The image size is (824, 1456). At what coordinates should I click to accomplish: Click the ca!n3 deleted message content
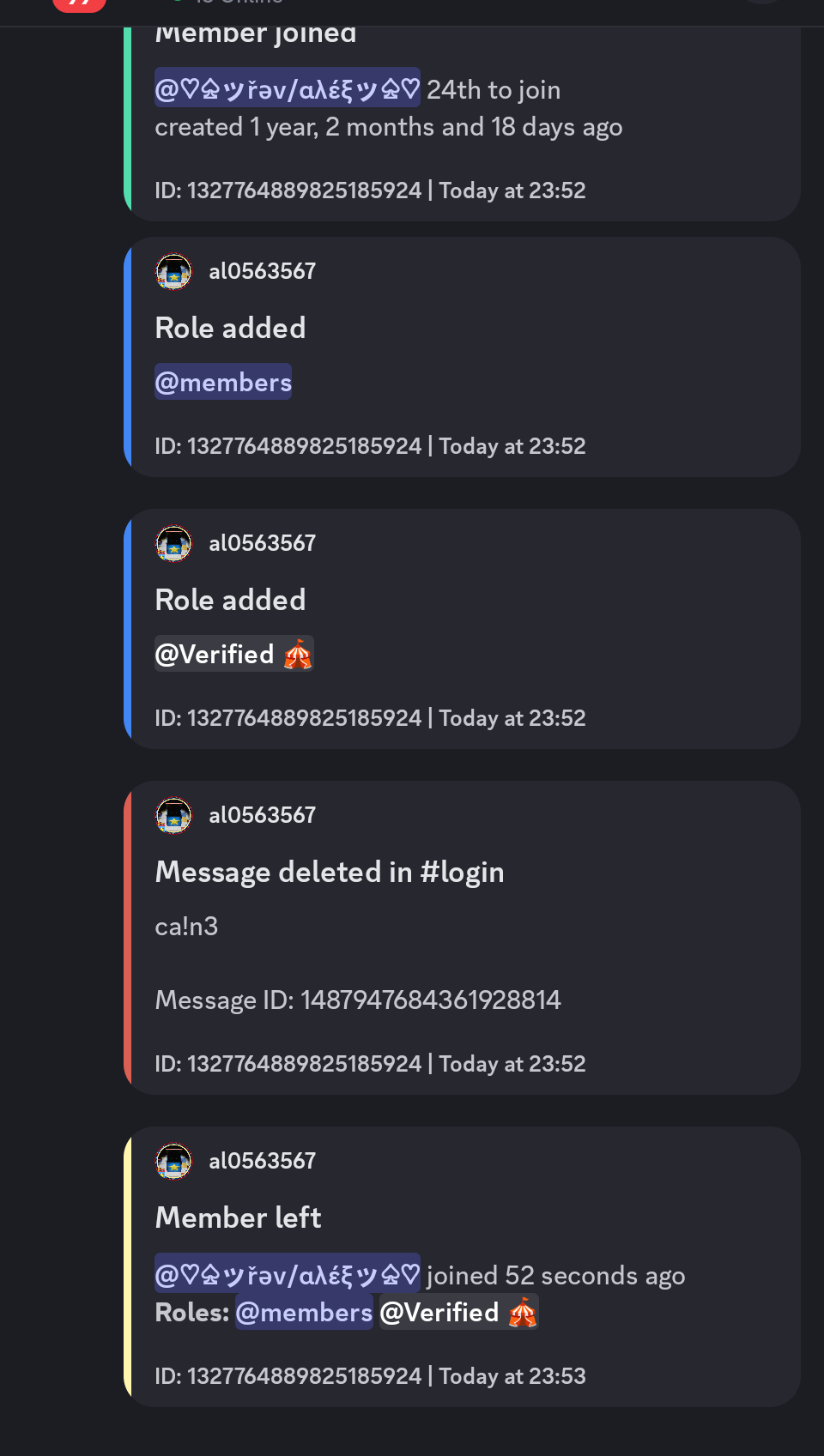click(186, 927)
